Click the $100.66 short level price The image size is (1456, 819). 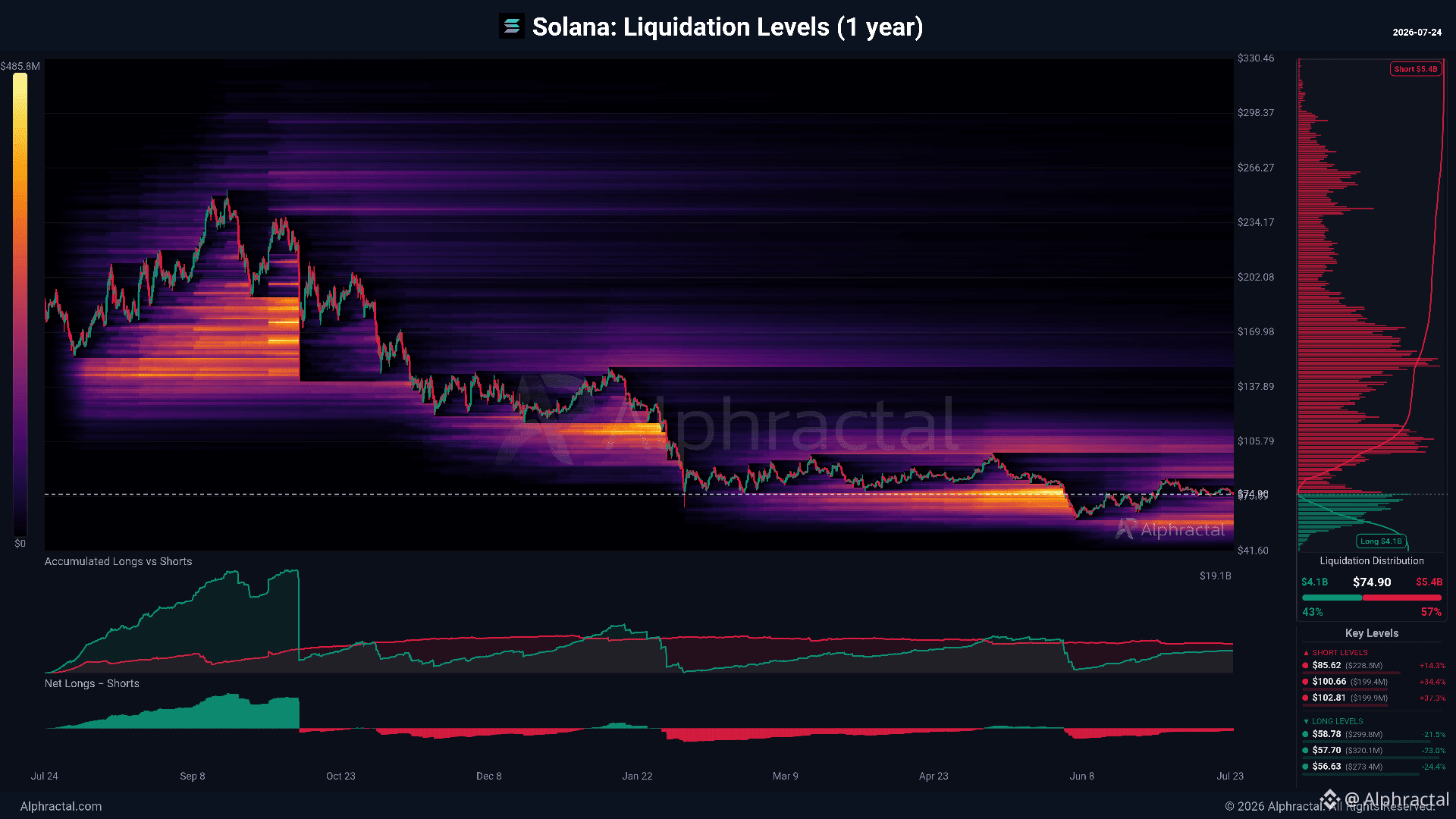coord(1329,682)
